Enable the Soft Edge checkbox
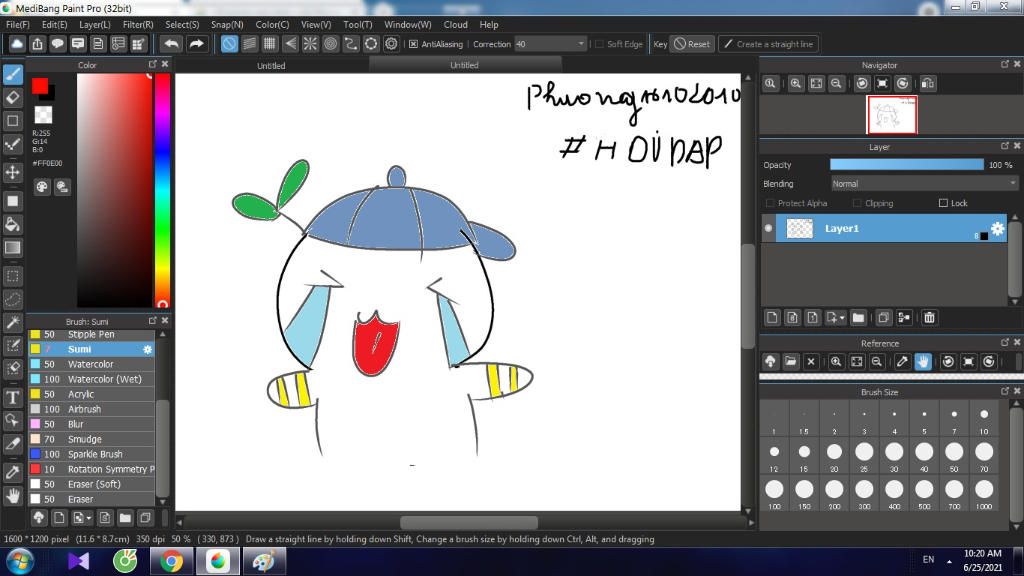The image size is (1024, 576). (599, 44)
